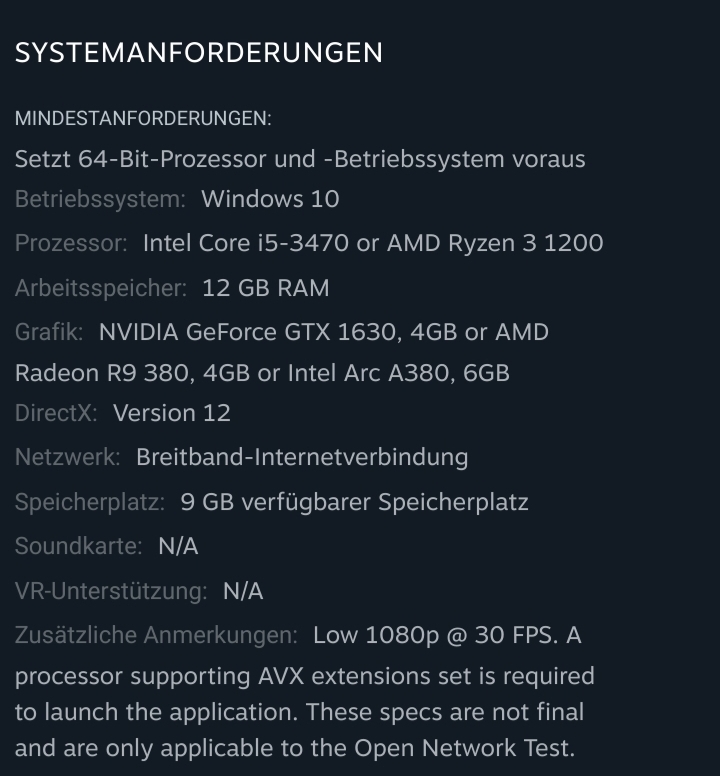This screenshot has width=720, height=776.
Task: Click the Radeon R9 380 line
Action: tap(262, 373)
